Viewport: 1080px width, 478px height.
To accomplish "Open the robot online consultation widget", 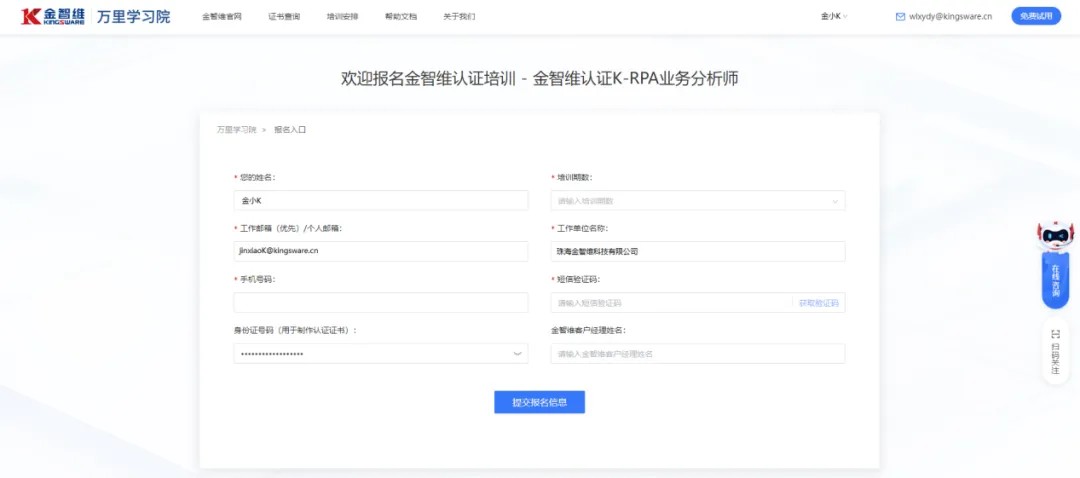I will [1055, 236].
